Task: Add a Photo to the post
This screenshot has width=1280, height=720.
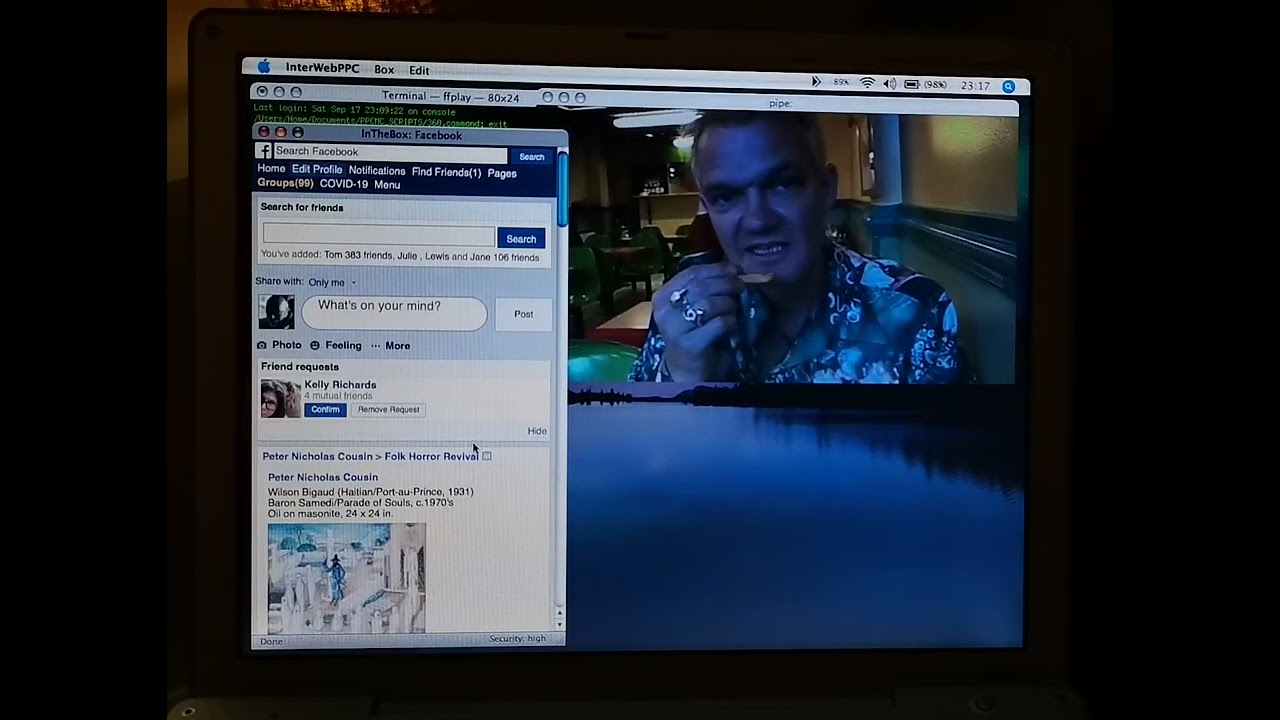Action: coord(279,345)
